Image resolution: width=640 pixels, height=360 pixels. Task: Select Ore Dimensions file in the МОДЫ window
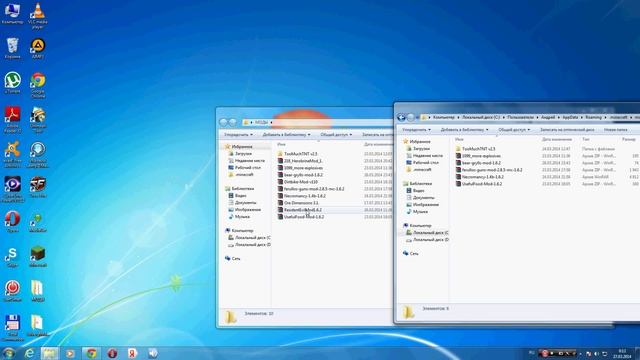coord(301,203)
